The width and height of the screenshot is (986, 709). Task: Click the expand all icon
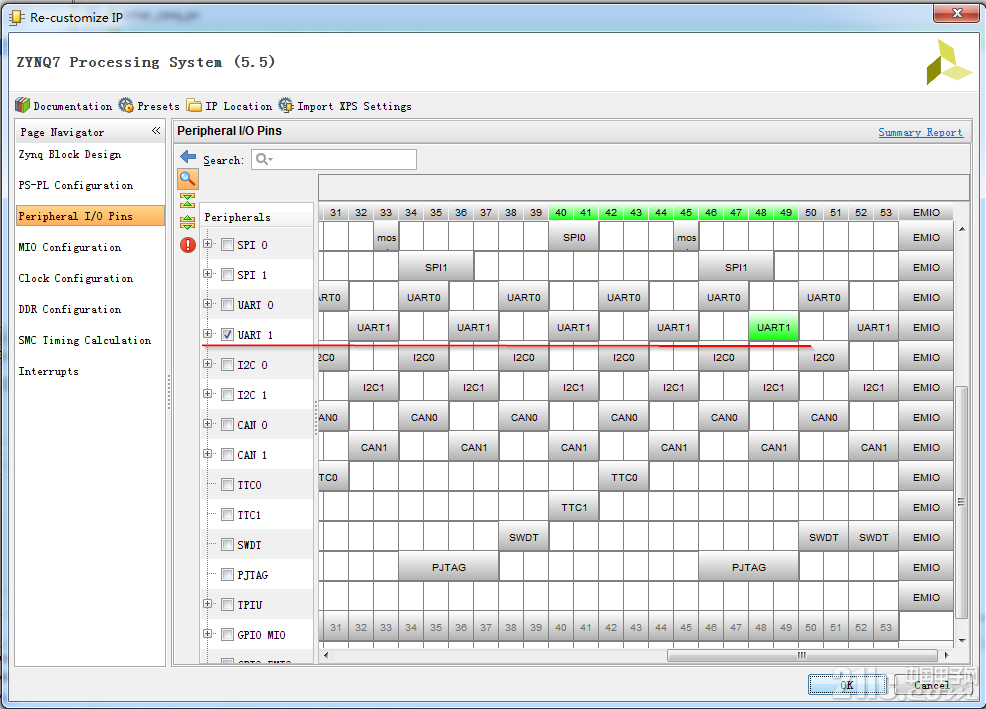(x=187, y=222)
